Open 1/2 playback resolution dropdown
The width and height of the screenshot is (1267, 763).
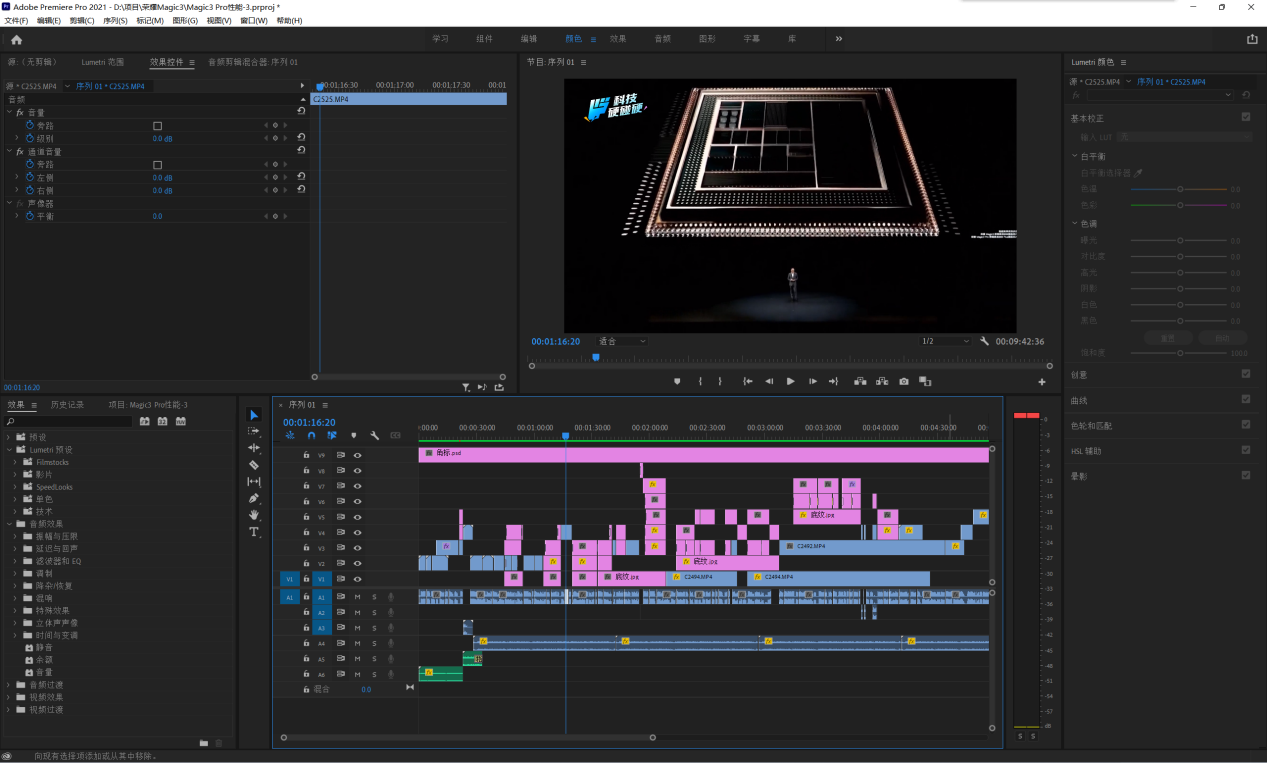[946, 341]
